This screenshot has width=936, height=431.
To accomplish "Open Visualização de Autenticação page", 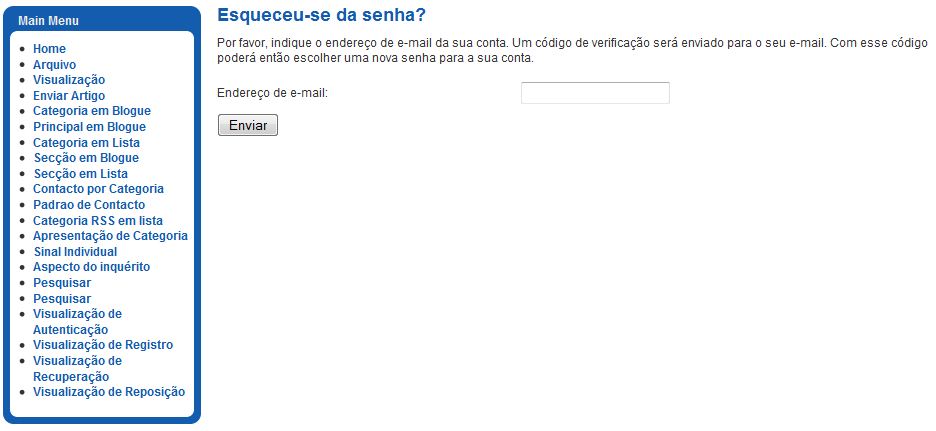I will [x=77, y=322].
